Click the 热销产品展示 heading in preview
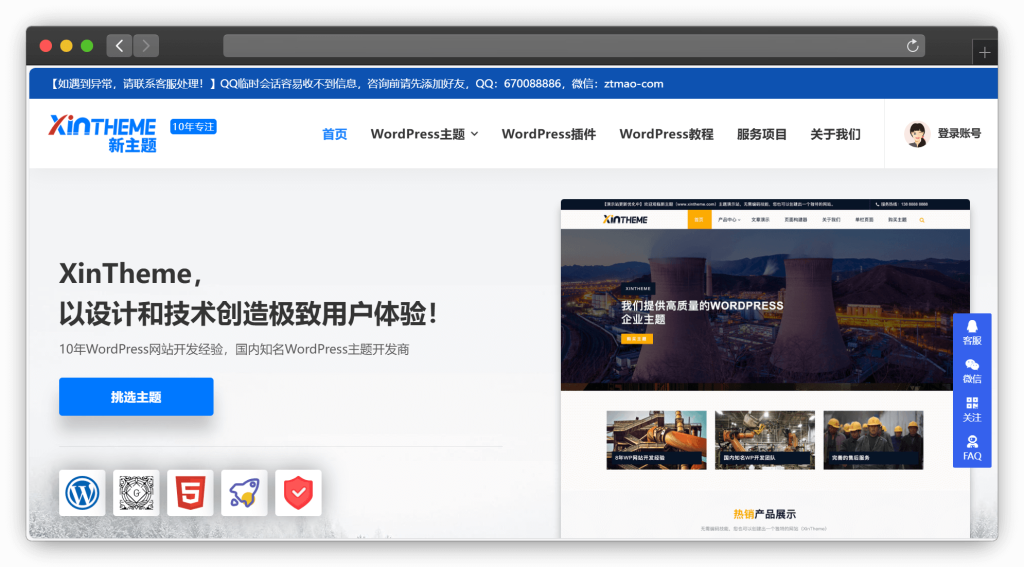The width and height of the screenshot is (1024, 567). click(764, 514)
